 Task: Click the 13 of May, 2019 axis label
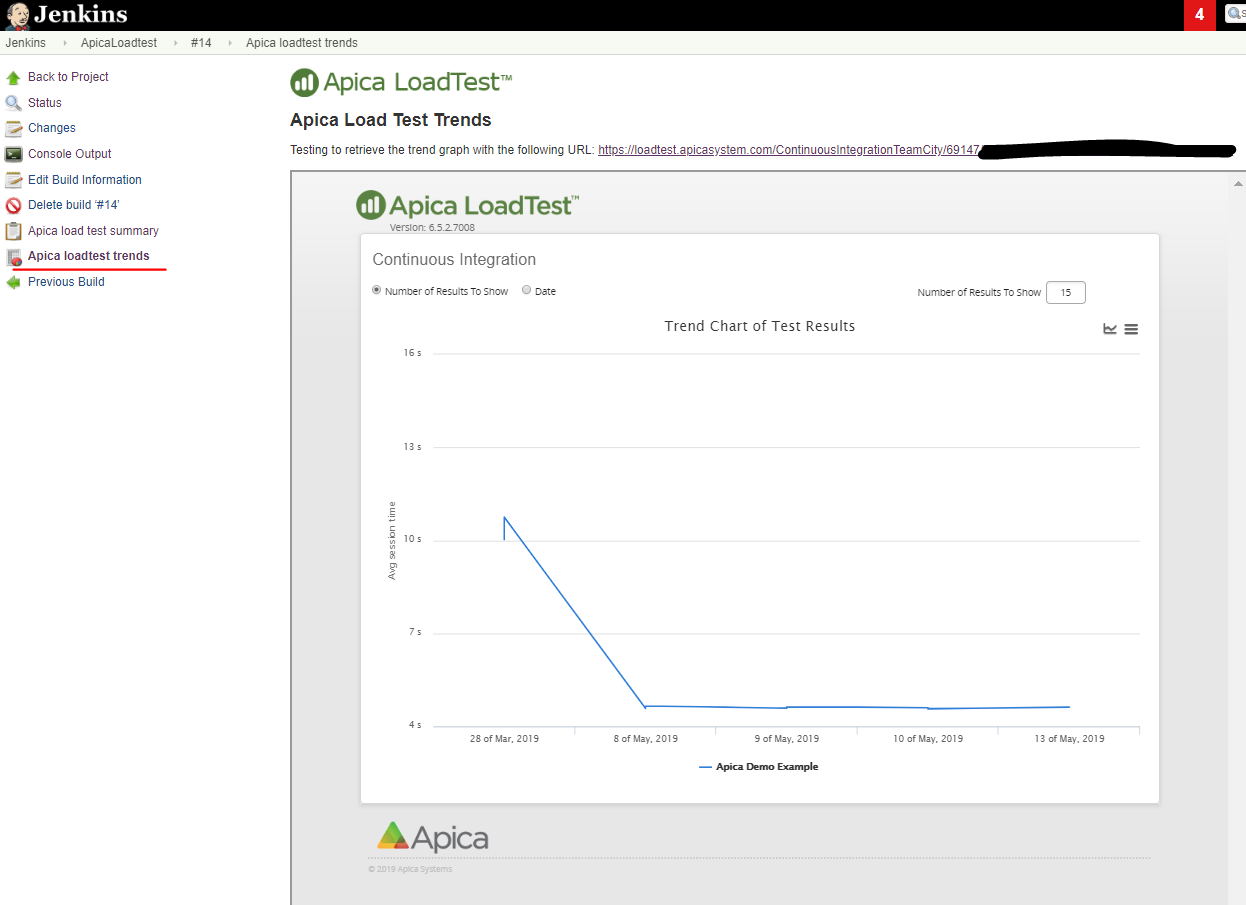coord(1069,739)
